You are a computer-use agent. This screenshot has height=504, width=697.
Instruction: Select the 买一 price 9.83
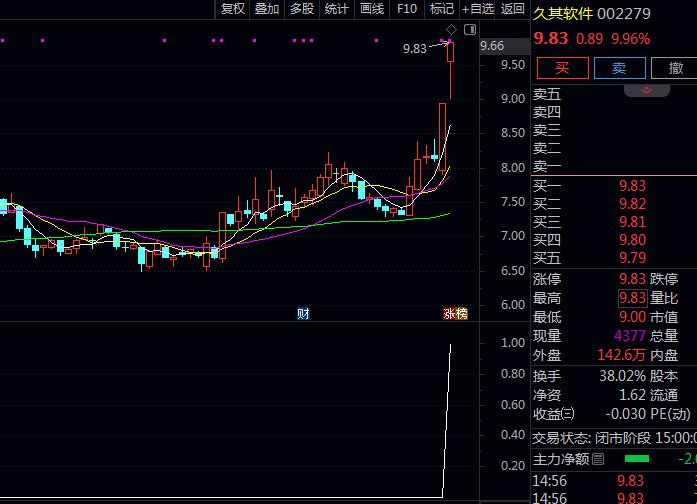[x=632, y=186]
